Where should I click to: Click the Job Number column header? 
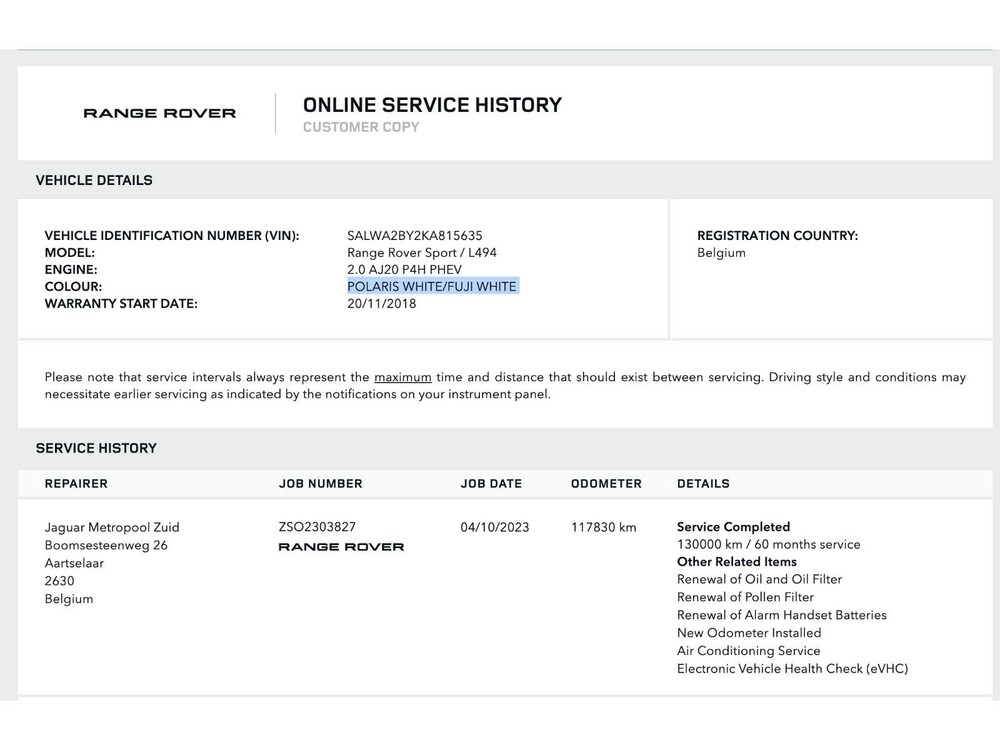point(320,484)
